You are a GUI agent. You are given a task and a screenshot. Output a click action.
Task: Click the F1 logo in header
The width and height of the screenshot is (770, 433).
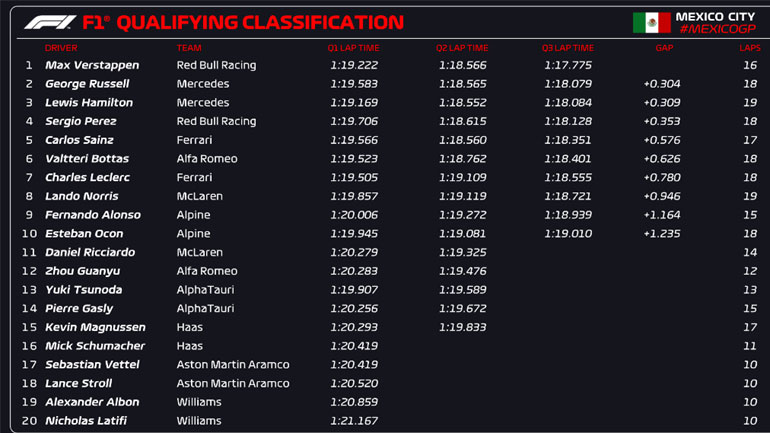[x=49, y=22]
